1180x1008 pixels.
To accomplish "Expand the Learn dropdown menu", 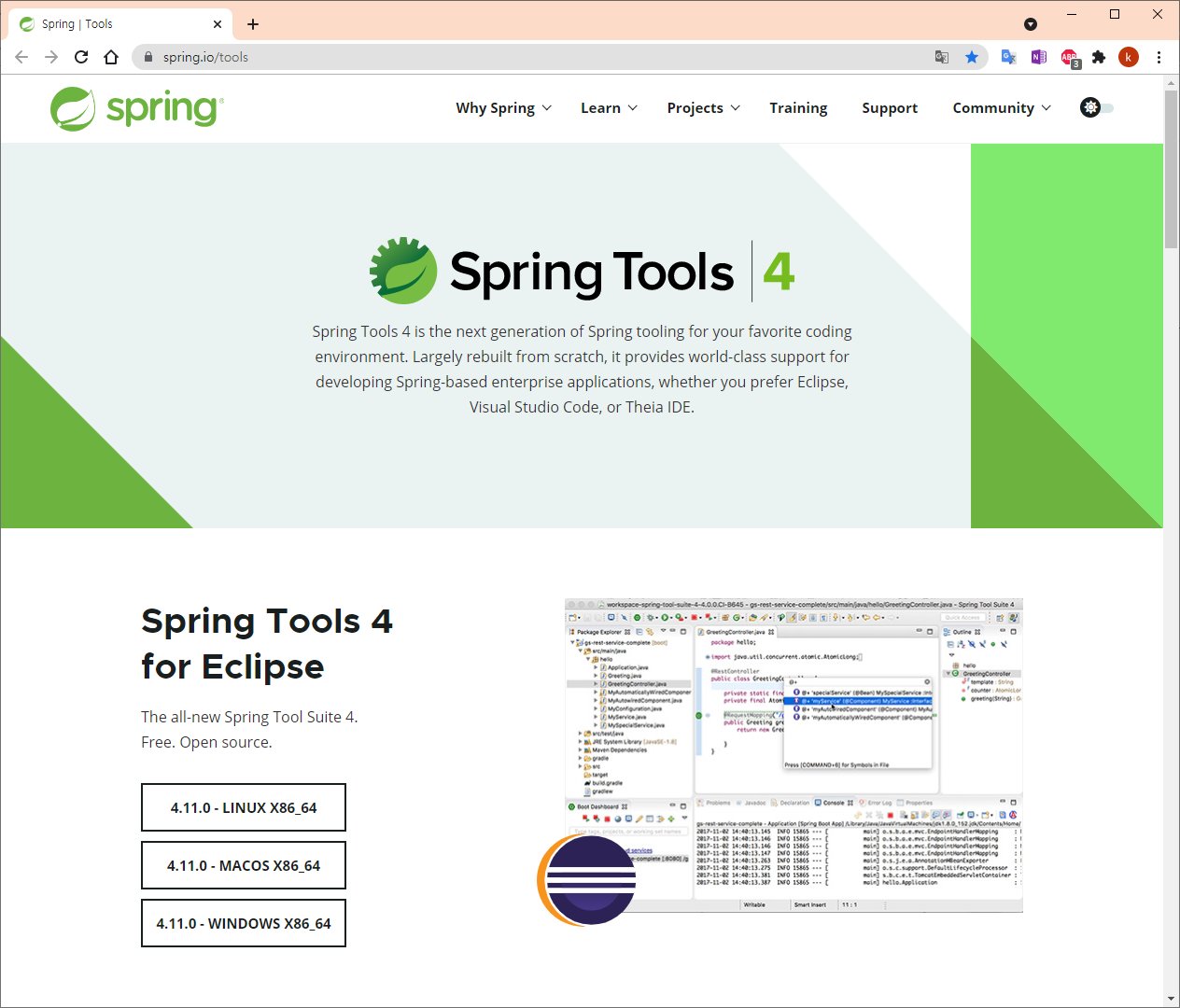I will (610, 108).
